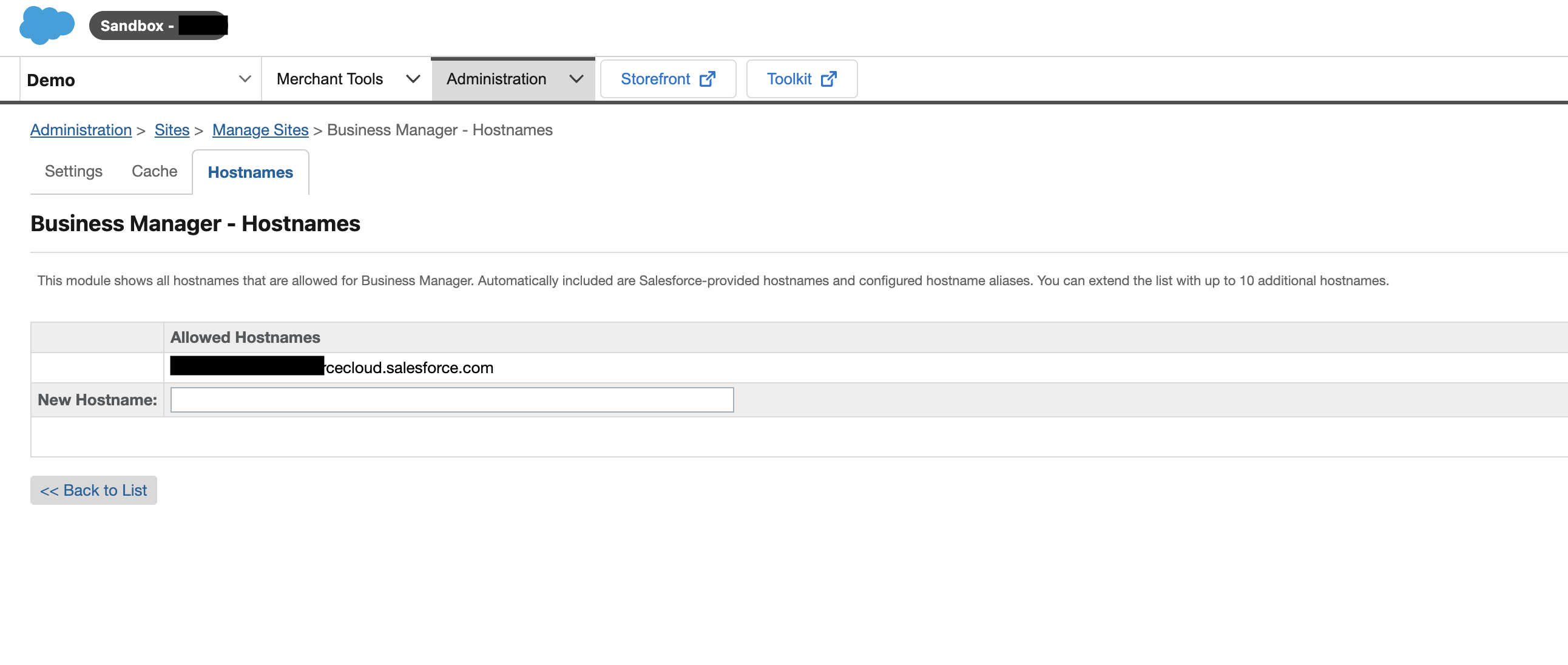Image resolution: width=1568 pixels, height=665 pixels.
Task: Click the Administration chevron arrow
Action: pyautogui.click(x=576, y=79)
